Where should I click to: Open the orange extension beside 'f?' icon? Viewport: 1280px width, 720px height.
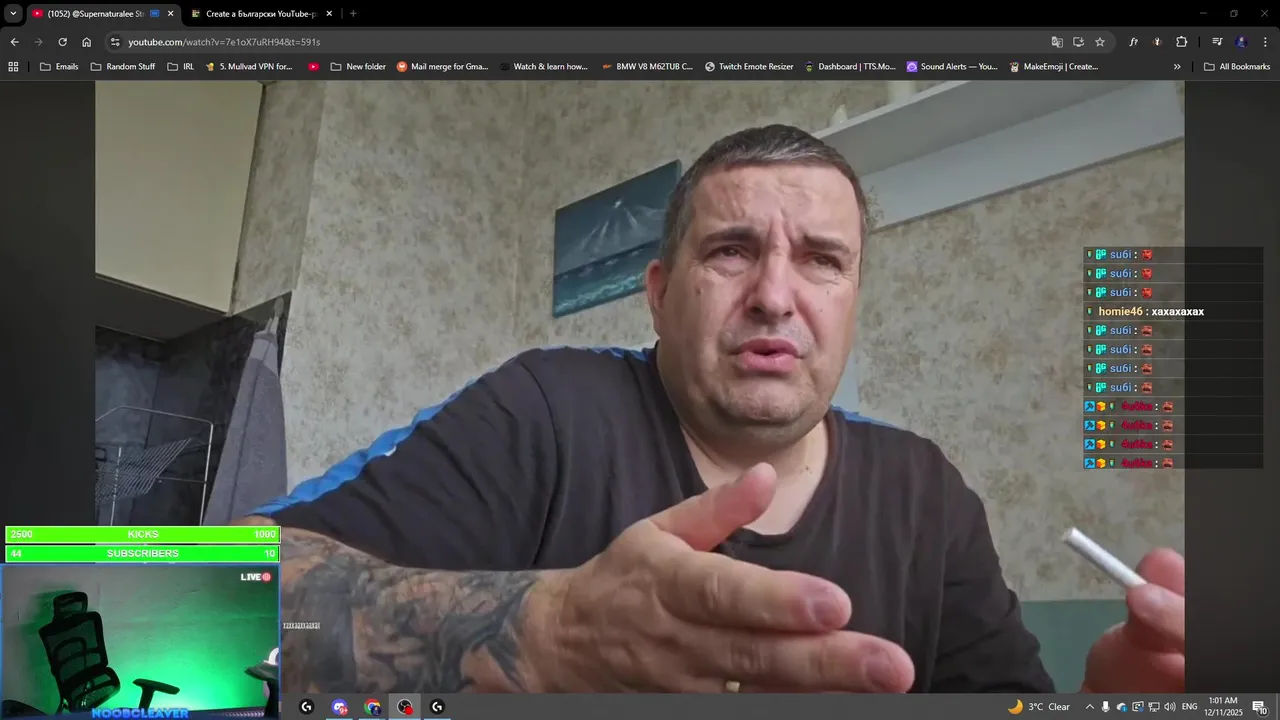1157,42
